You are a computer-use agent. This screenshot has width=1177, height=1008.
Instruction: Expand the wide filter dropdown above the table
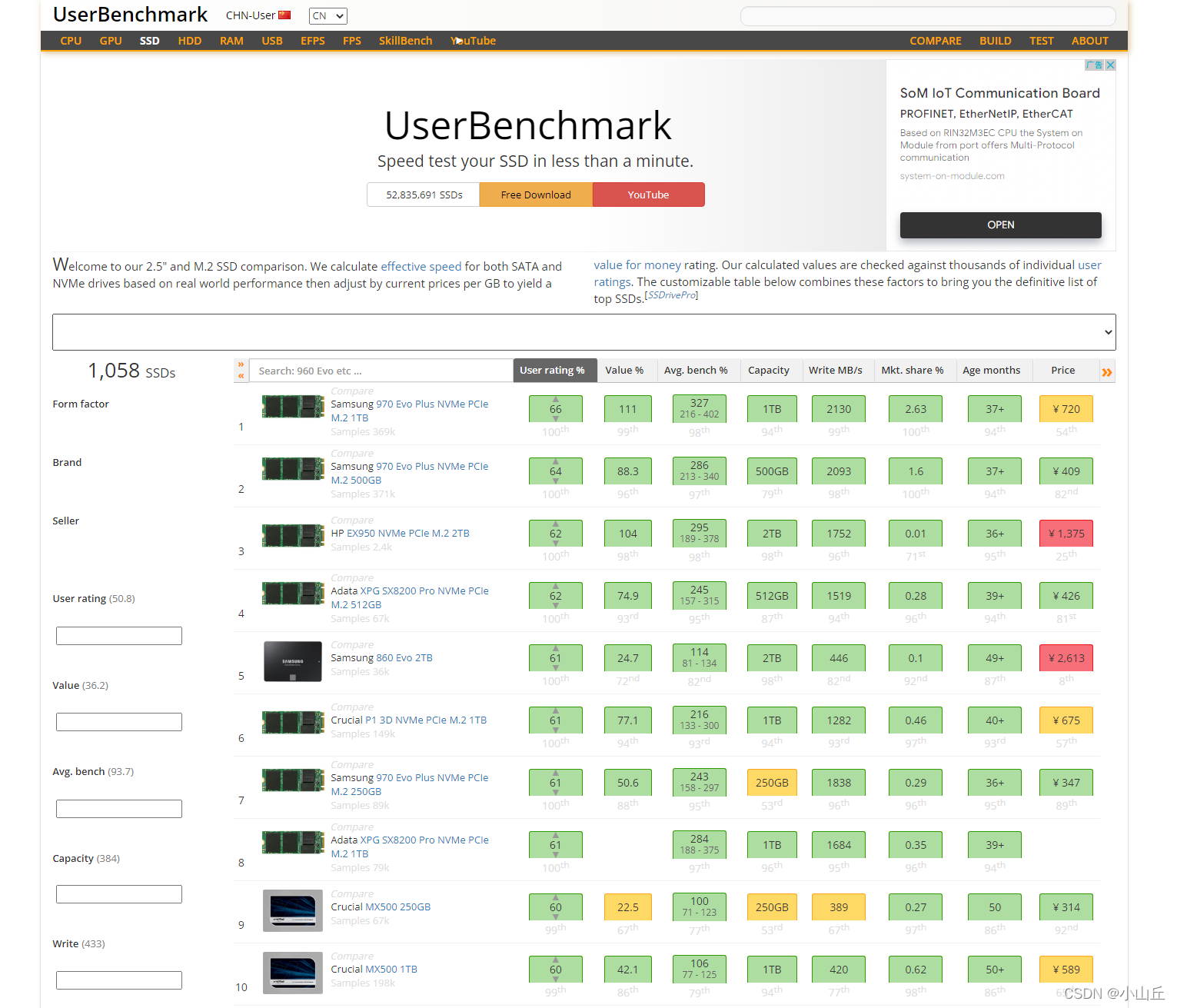pos(584,332)
